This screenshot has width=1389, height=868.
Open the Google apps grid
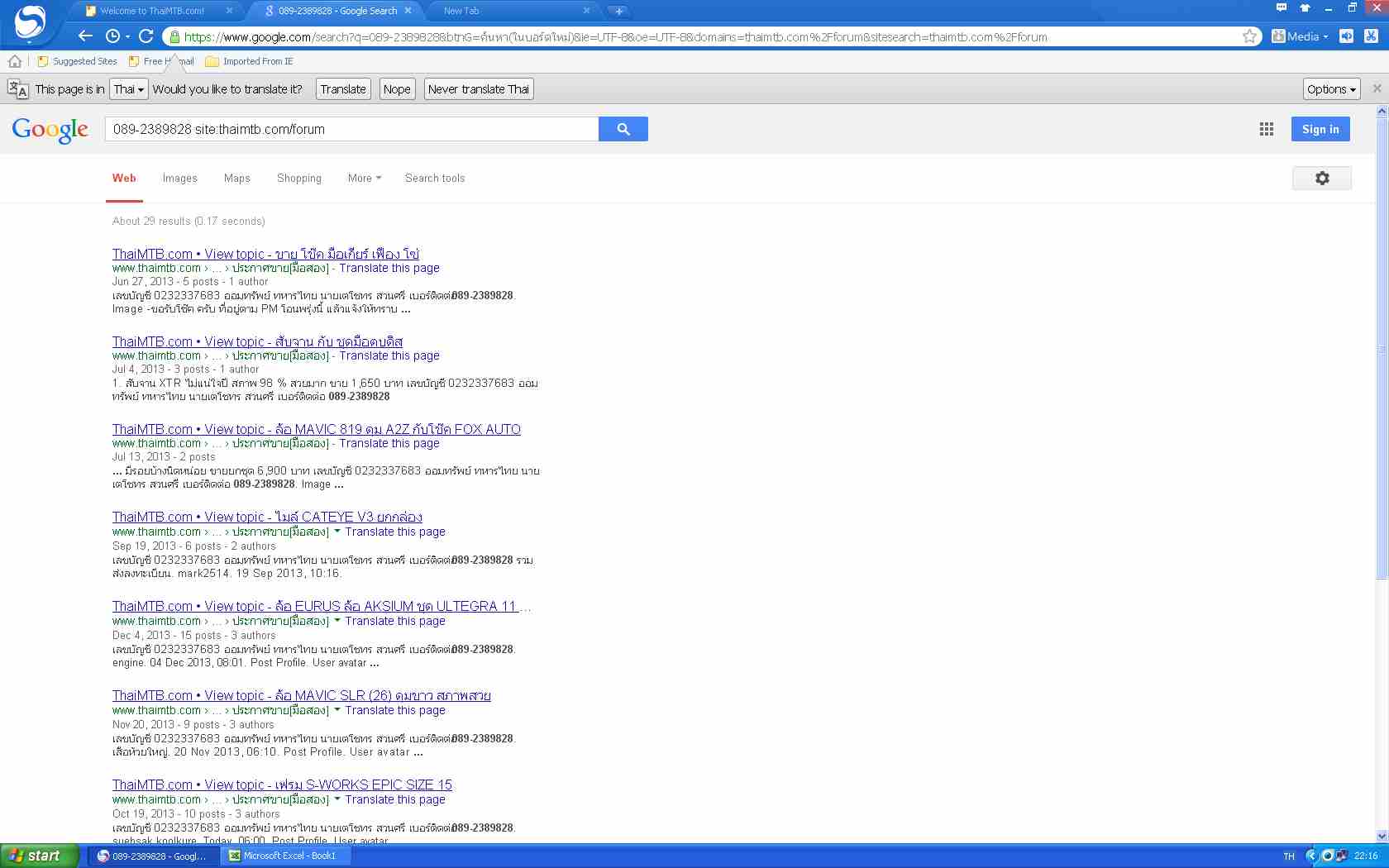1267,129
